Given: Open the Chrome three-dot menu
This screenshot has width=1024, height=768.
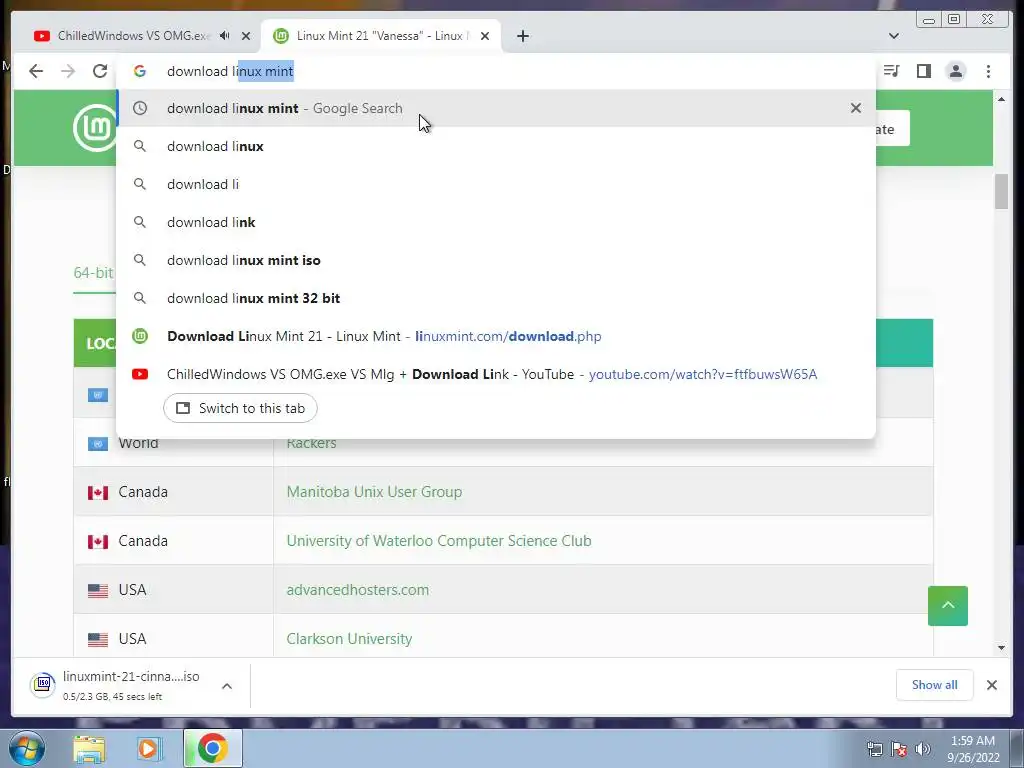Looking at the screenshot, I should [x=988, y=71].
